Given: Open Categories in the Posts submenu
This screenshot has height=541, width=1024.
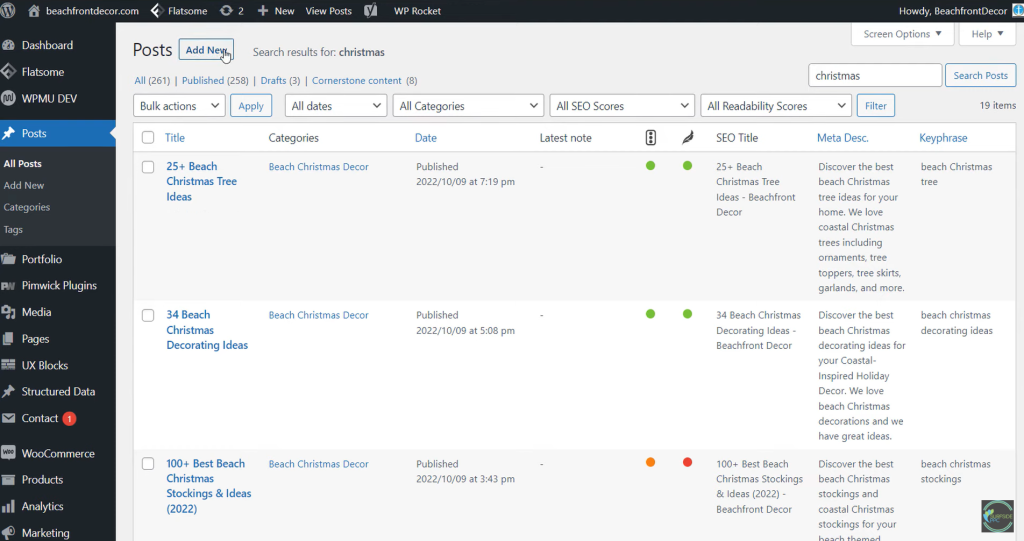Looking at the screenshot, I should click(27, 207).
